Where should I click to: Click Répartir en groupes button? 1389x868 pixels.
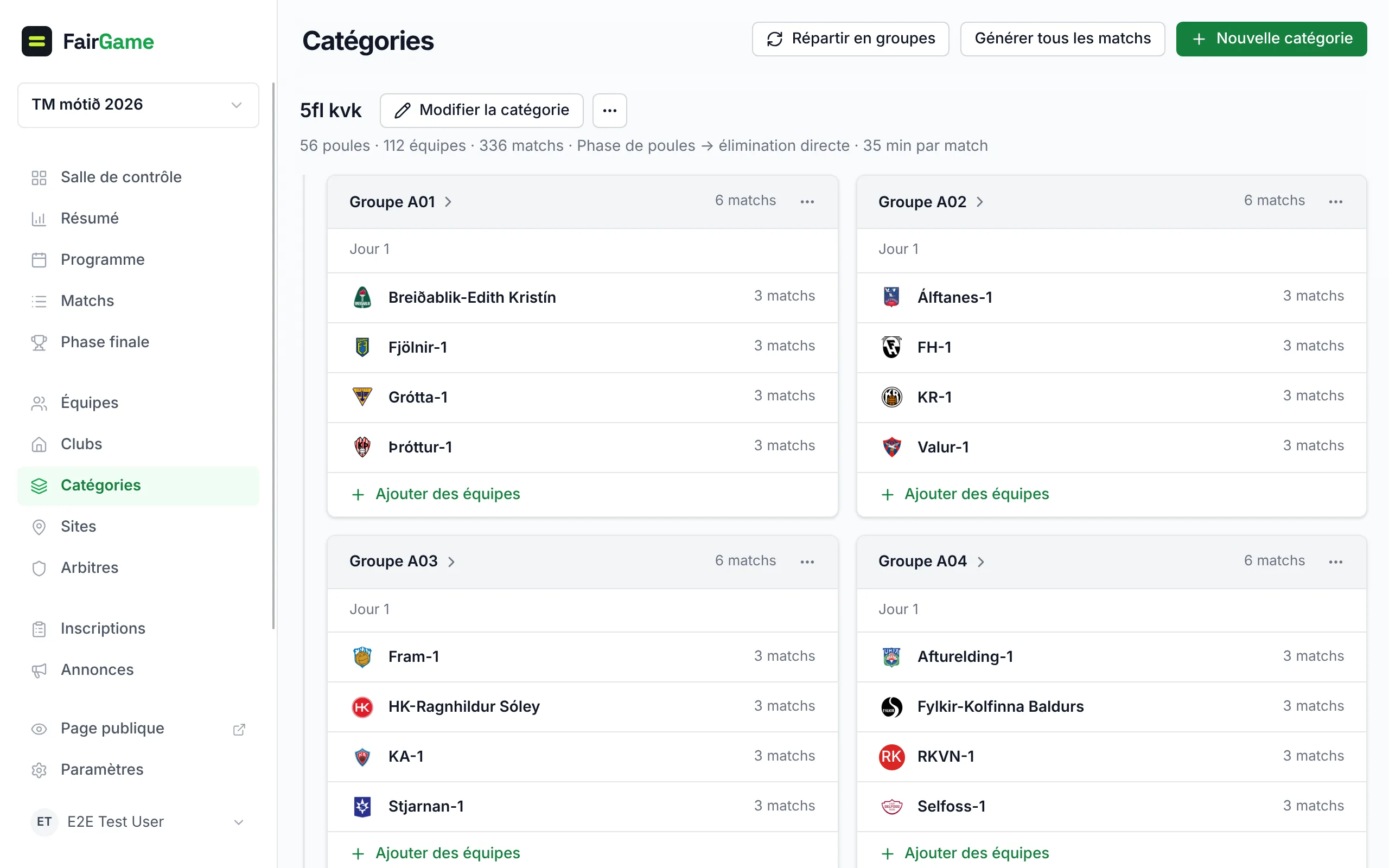point(850,39)
